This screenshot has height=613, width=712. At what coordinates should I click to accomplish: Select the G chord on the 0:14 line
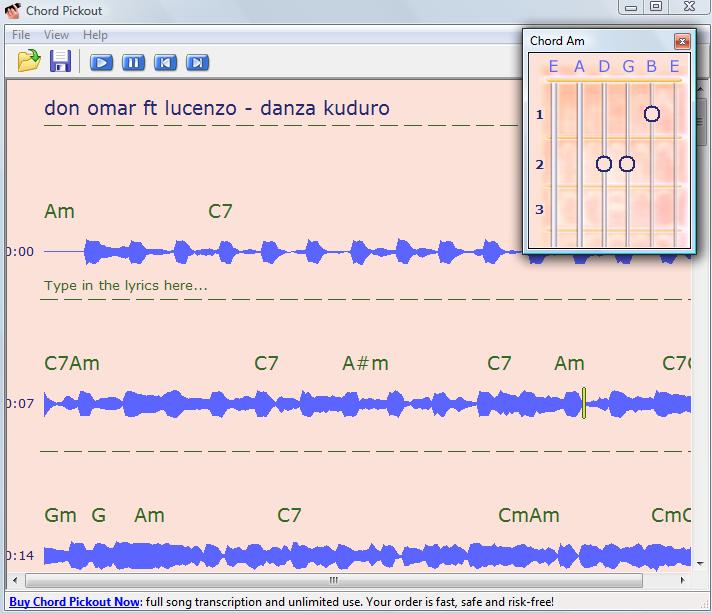pyautogui.click(x=99, y=515)
